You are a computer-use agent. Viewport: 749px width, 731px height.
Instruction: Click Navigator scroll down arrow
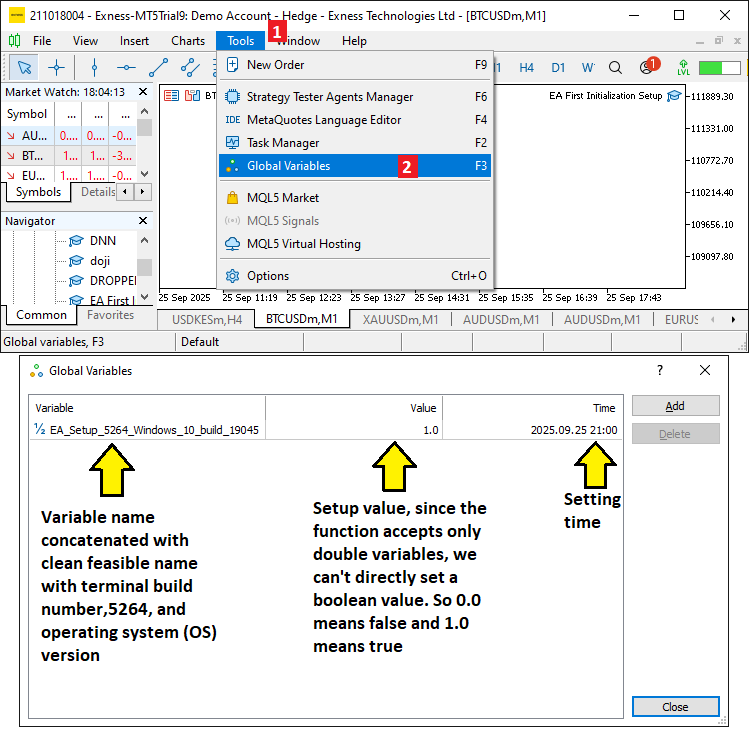pos(145,297)
